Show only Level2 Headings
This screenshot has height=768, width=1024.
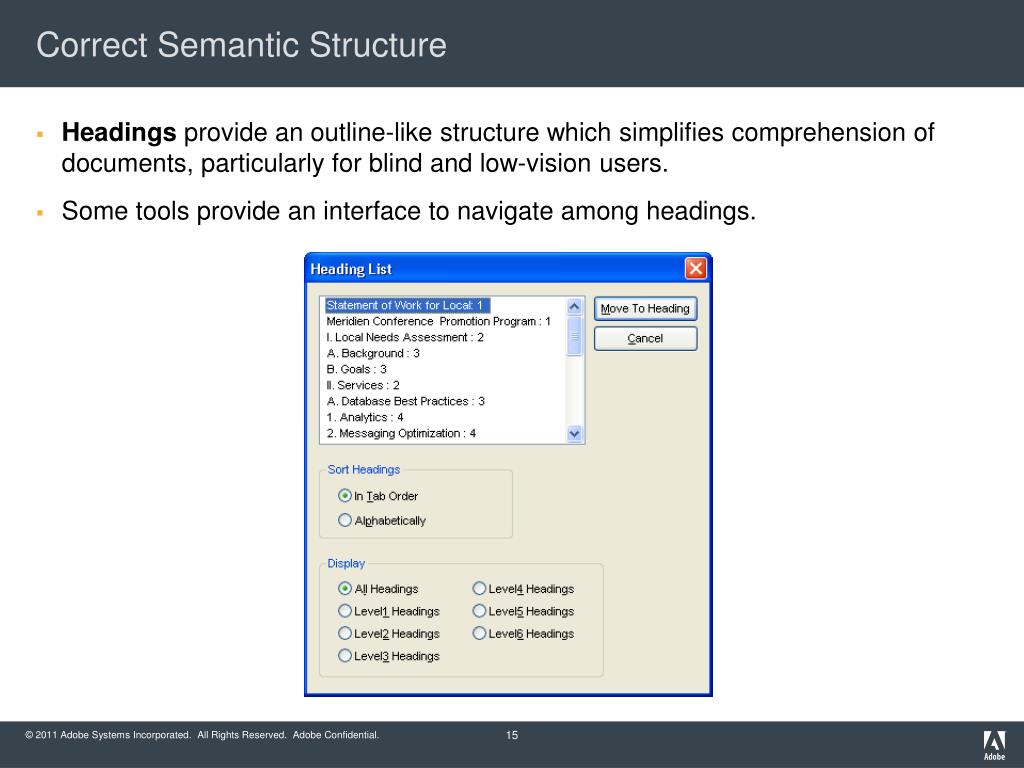pos(345,634)
